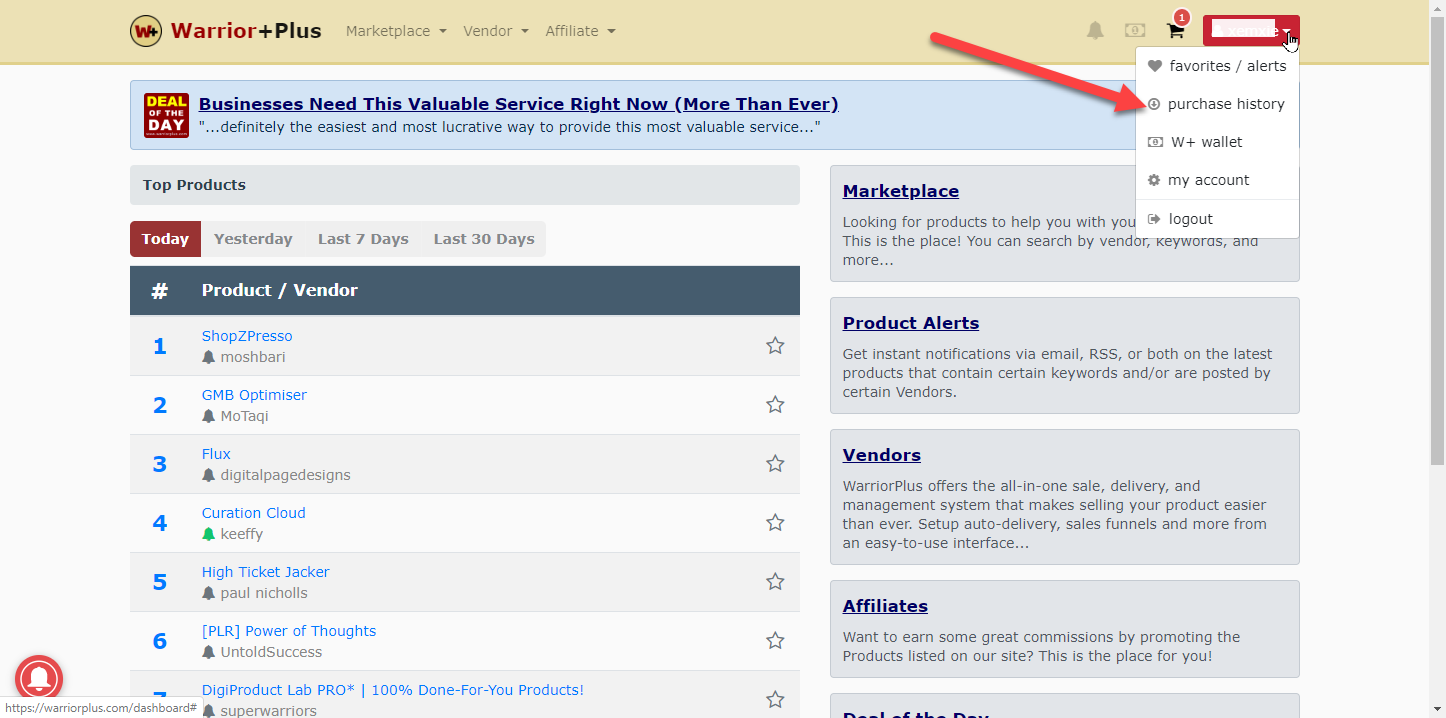The width and height of the screenshot is (1446, 718).
Task: Click bell icon beside digitalpagedesigns
Action: point(209,475)
